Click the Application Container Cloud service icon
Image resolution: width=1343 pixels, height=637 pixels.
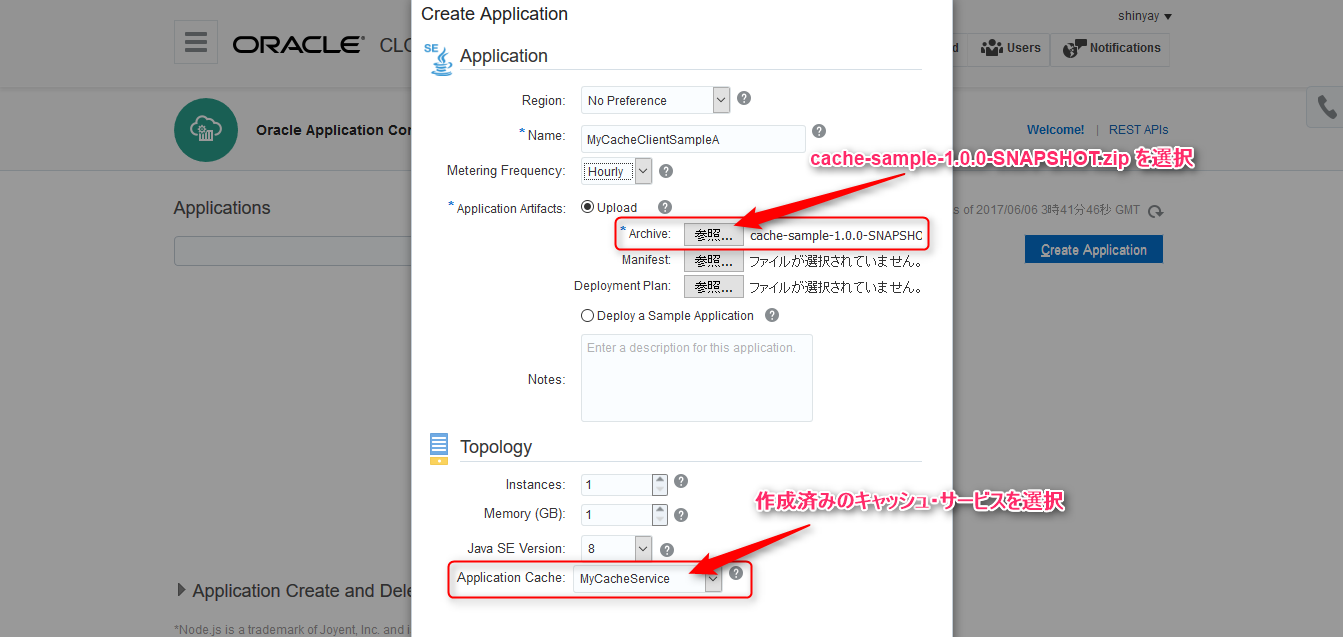coord(205,130)
